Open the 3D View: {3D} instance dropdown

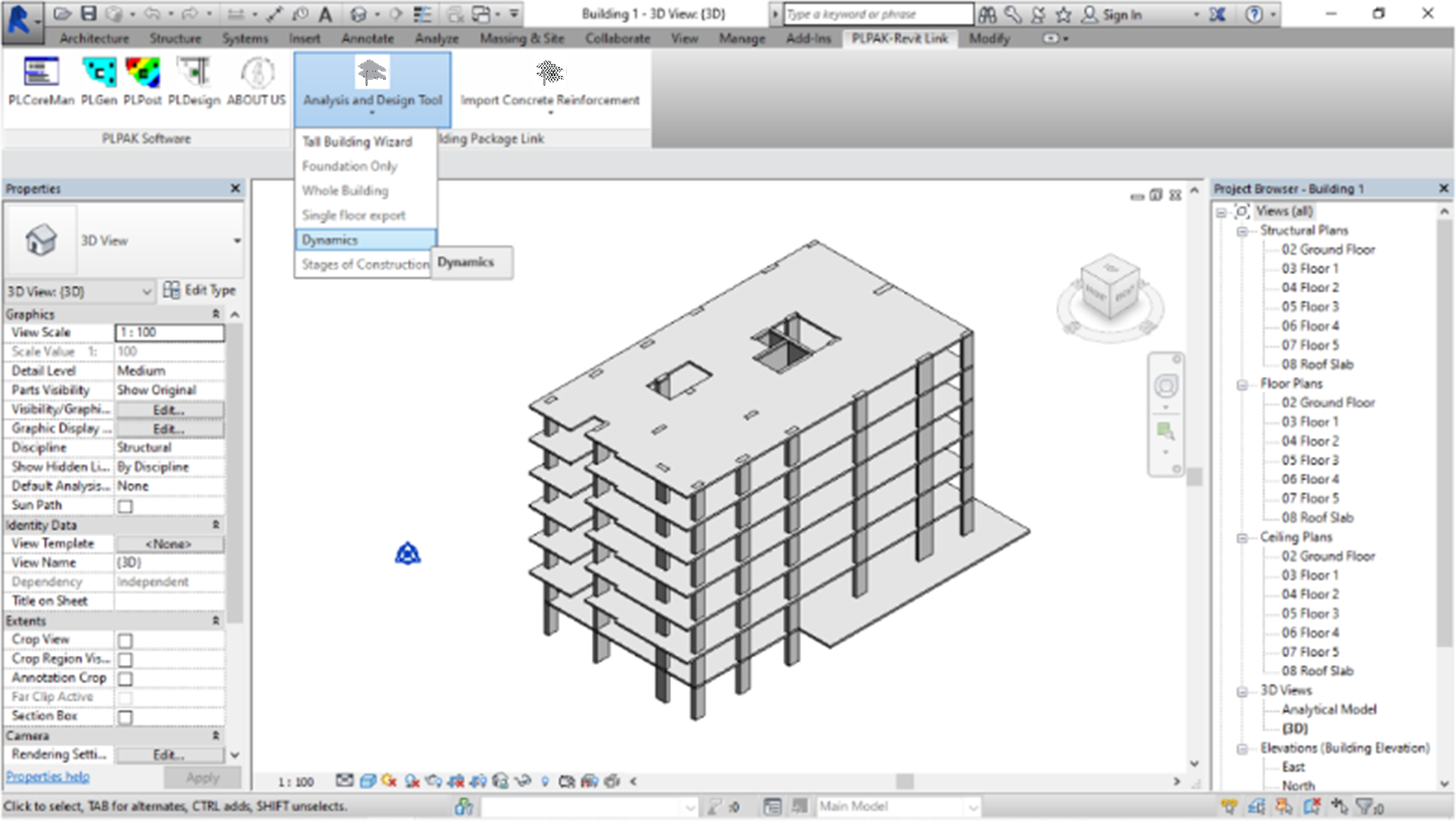point(80,292)
